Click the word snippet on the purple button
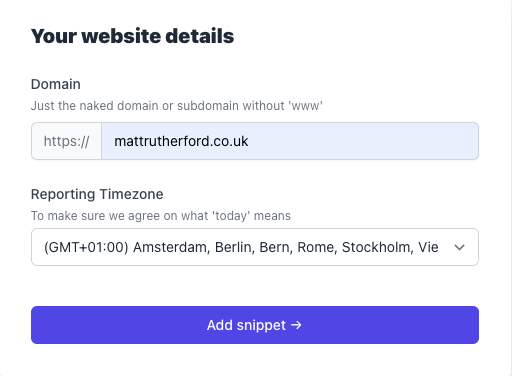Image resolution: width=512 pixels, height=376 pixels. click(261, 325)
